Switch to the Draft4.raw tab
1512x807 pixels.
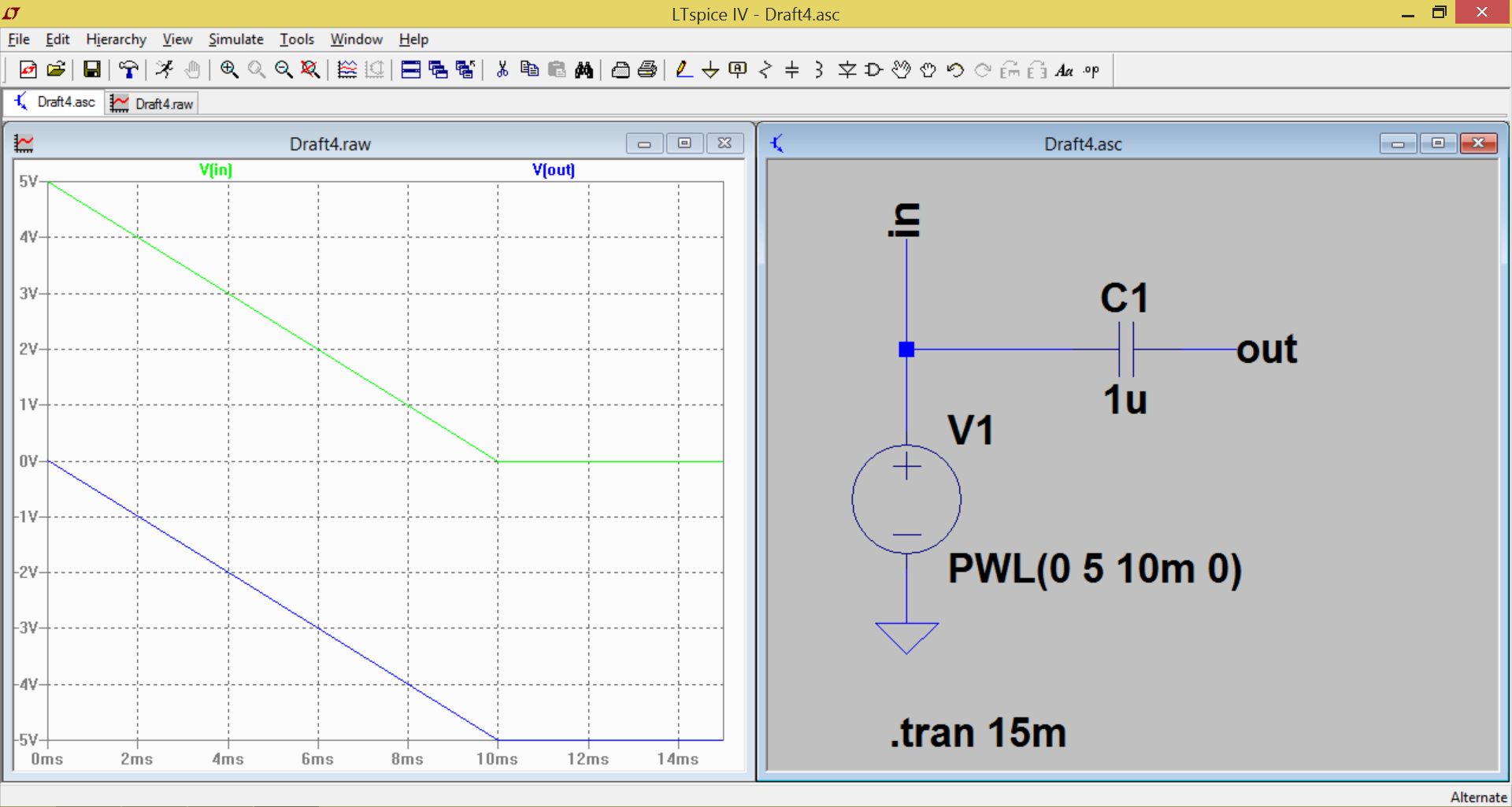pos(152,103)
